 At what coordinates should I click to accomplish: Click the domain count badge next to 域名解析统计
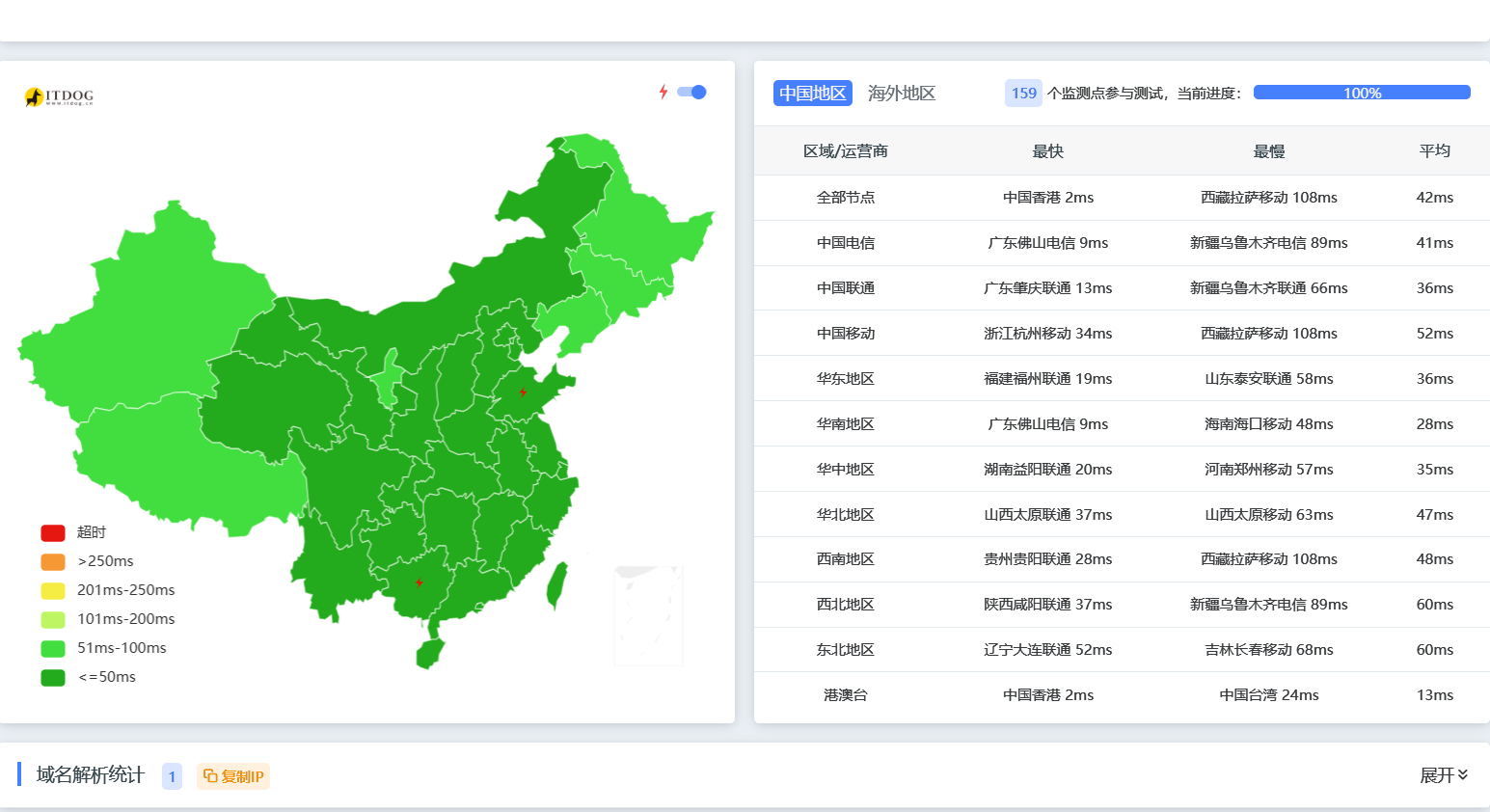tap(172, 776)
